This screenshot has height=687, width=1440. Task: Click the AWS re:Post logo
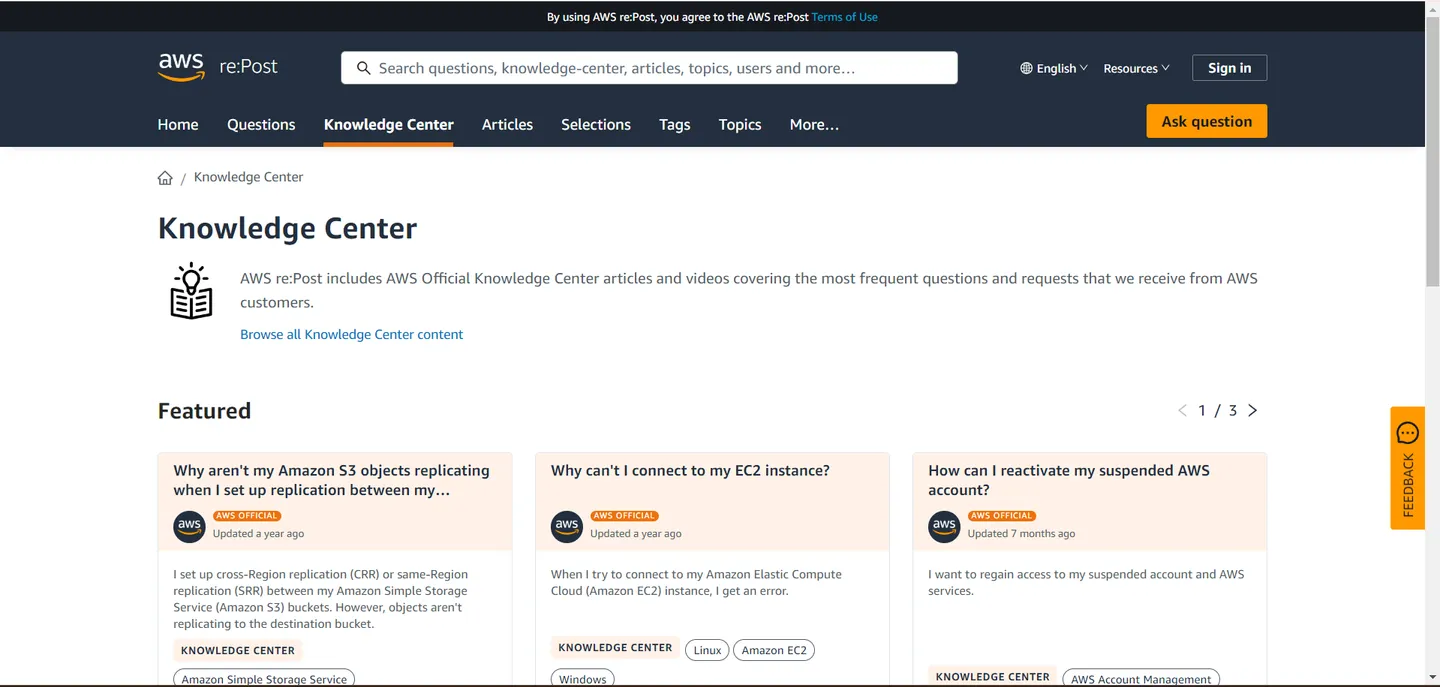(218, 67)
